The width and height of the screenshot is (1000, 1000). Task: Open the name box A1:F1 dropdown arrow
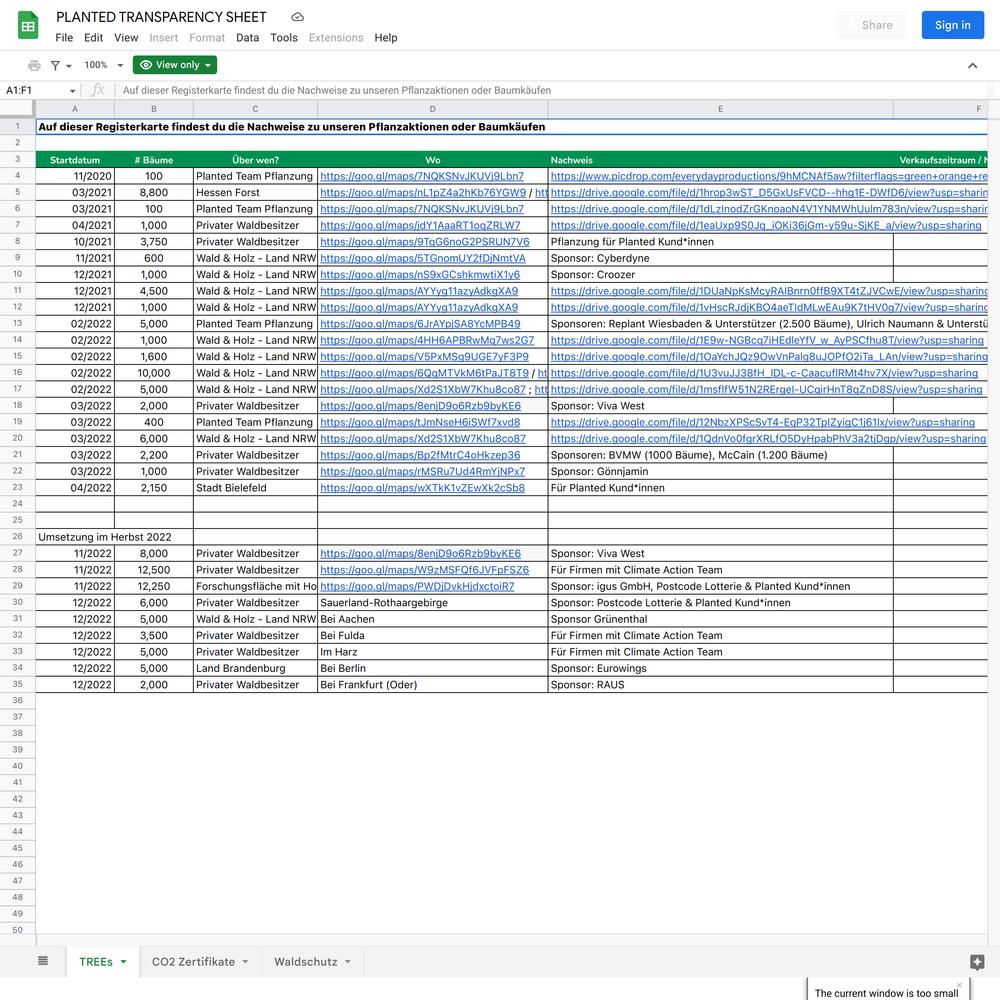pos(72,91)
